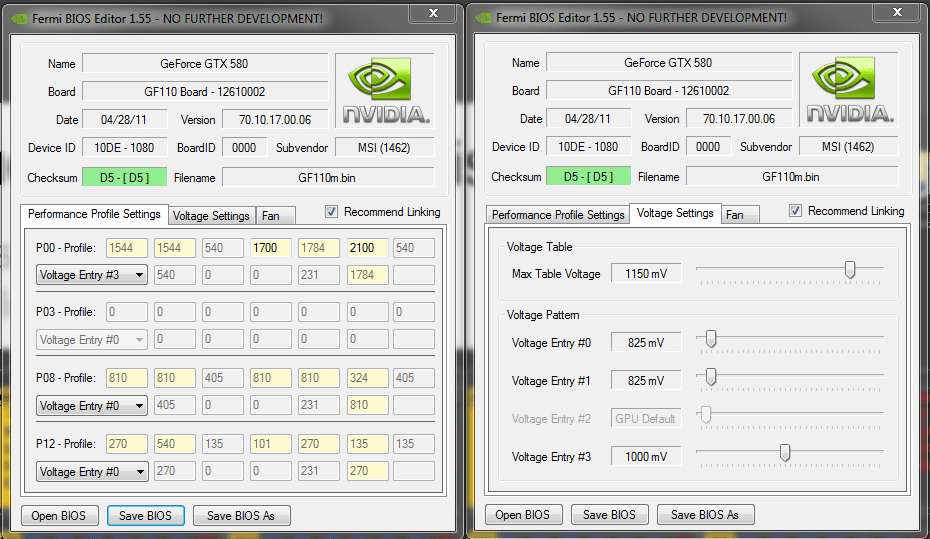Click Save BIOS As in the left window
Screen dimensions: 930x539
coord(241,516)
